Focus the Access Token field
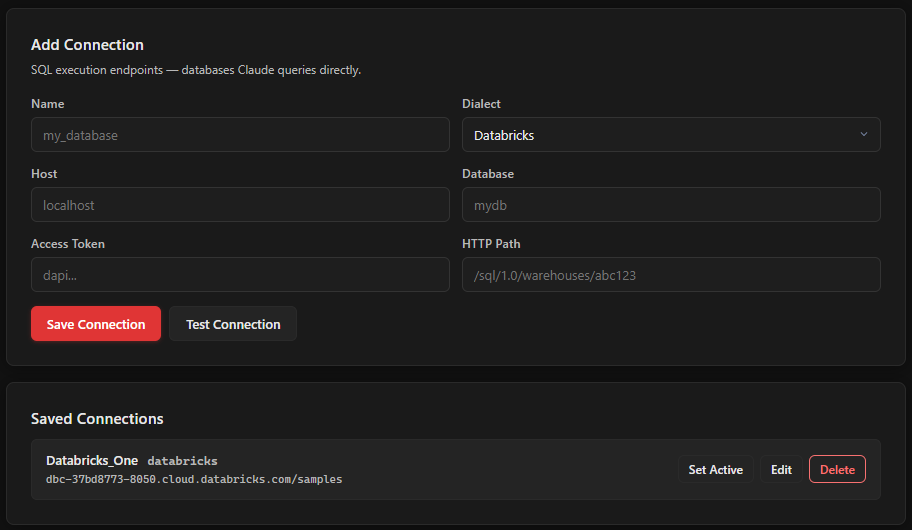Screen dimensions: 912x530 240,275
